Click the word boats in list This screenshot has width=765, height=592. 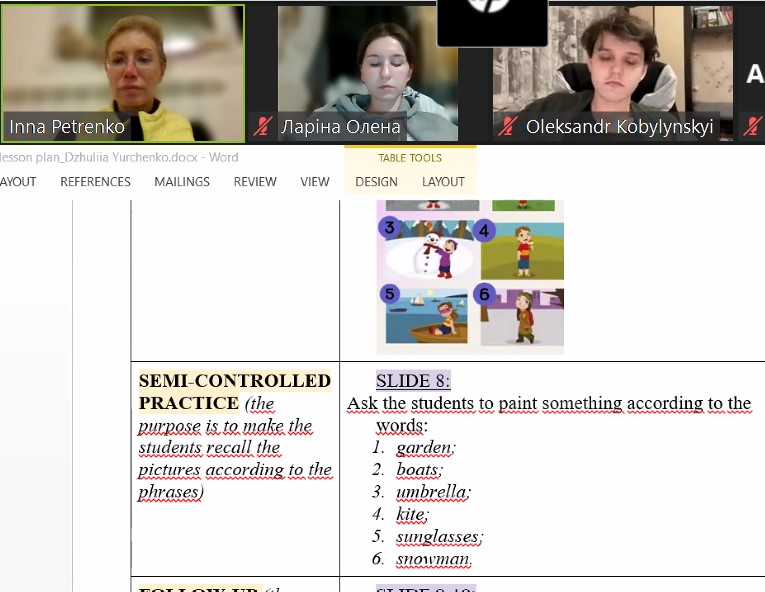click(x=419, y=470)
